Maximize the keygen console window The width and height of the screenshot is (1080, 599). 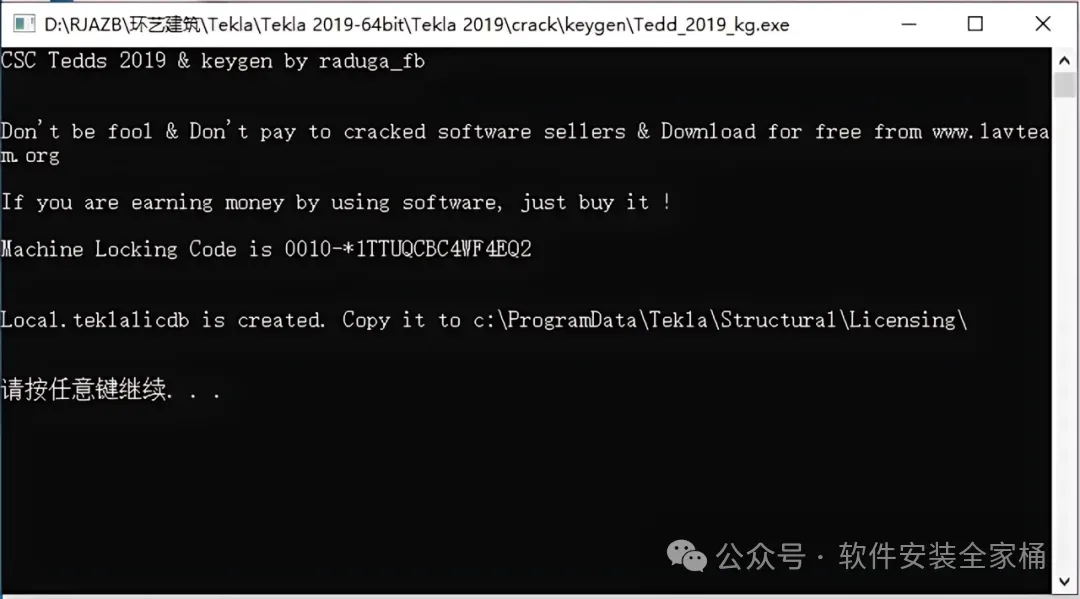coord(975,24)
